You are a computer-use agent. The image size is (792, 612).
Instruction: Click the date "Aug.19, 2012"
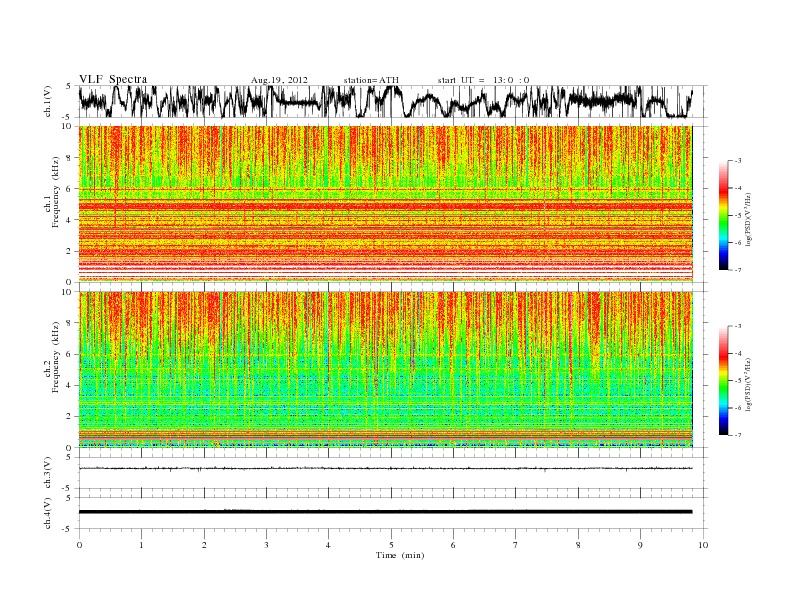point(279,80)
